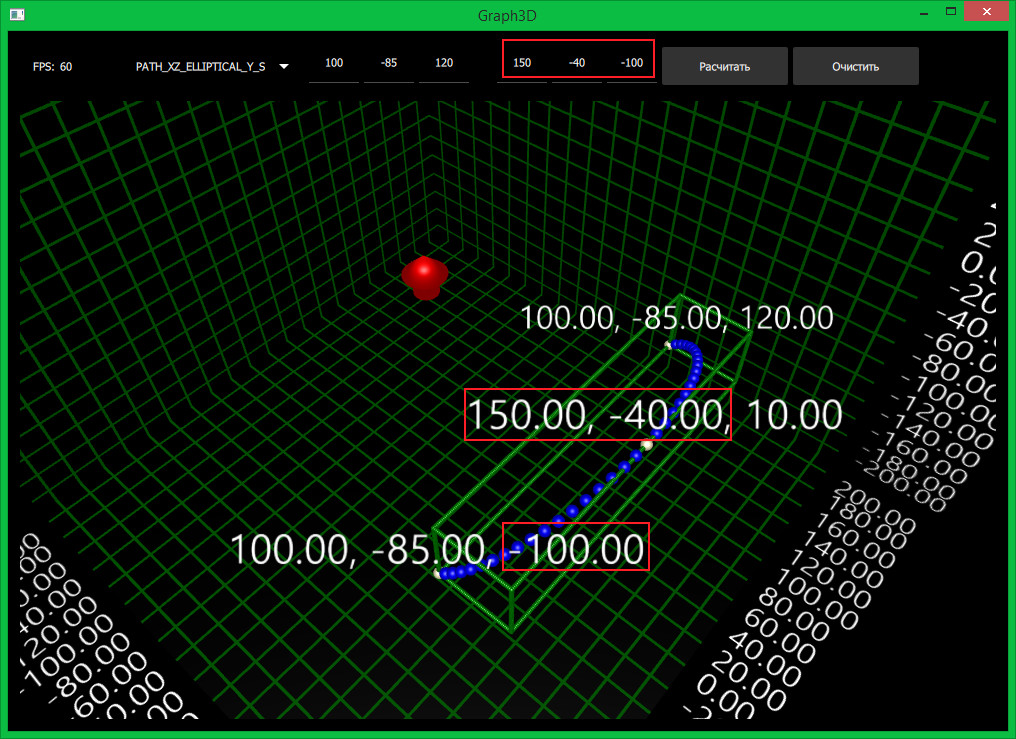Viewport: 1016px width, 739px height.
Task: Select the input field containing -100
Action: [632, 63]
